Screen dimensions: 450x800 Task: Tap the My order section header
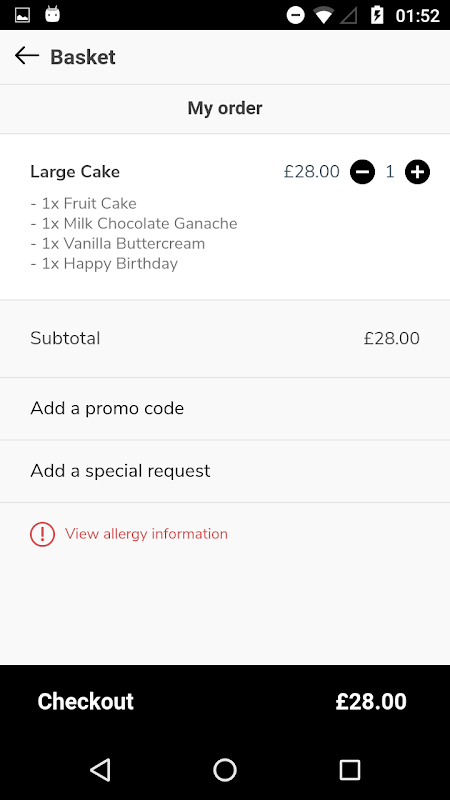[225, 108]
